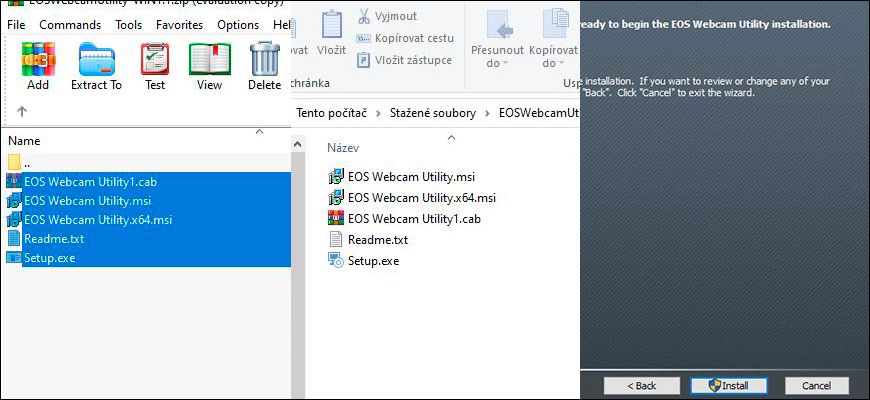
Task: Open the Favorites menu in WinRAR
Action: click(x=179, y=25)
